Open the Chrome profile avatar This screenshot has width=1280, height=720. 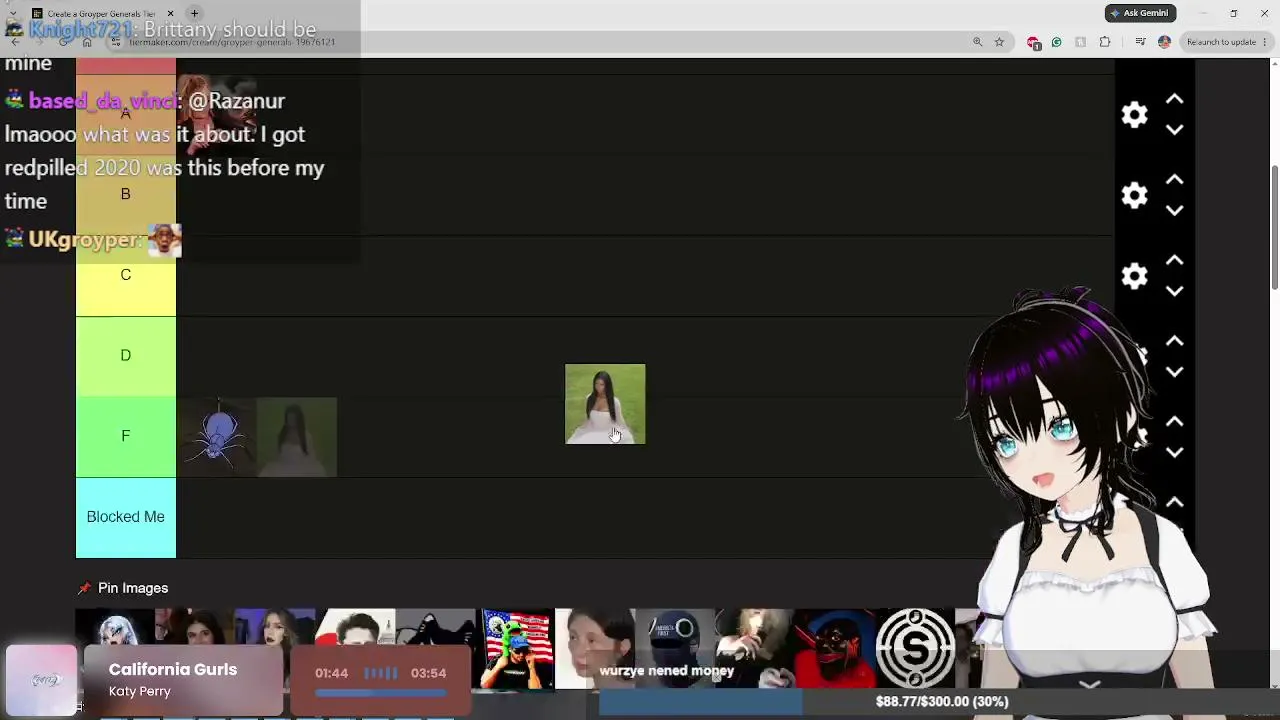pyautogui.click(x=1164, y=42)
